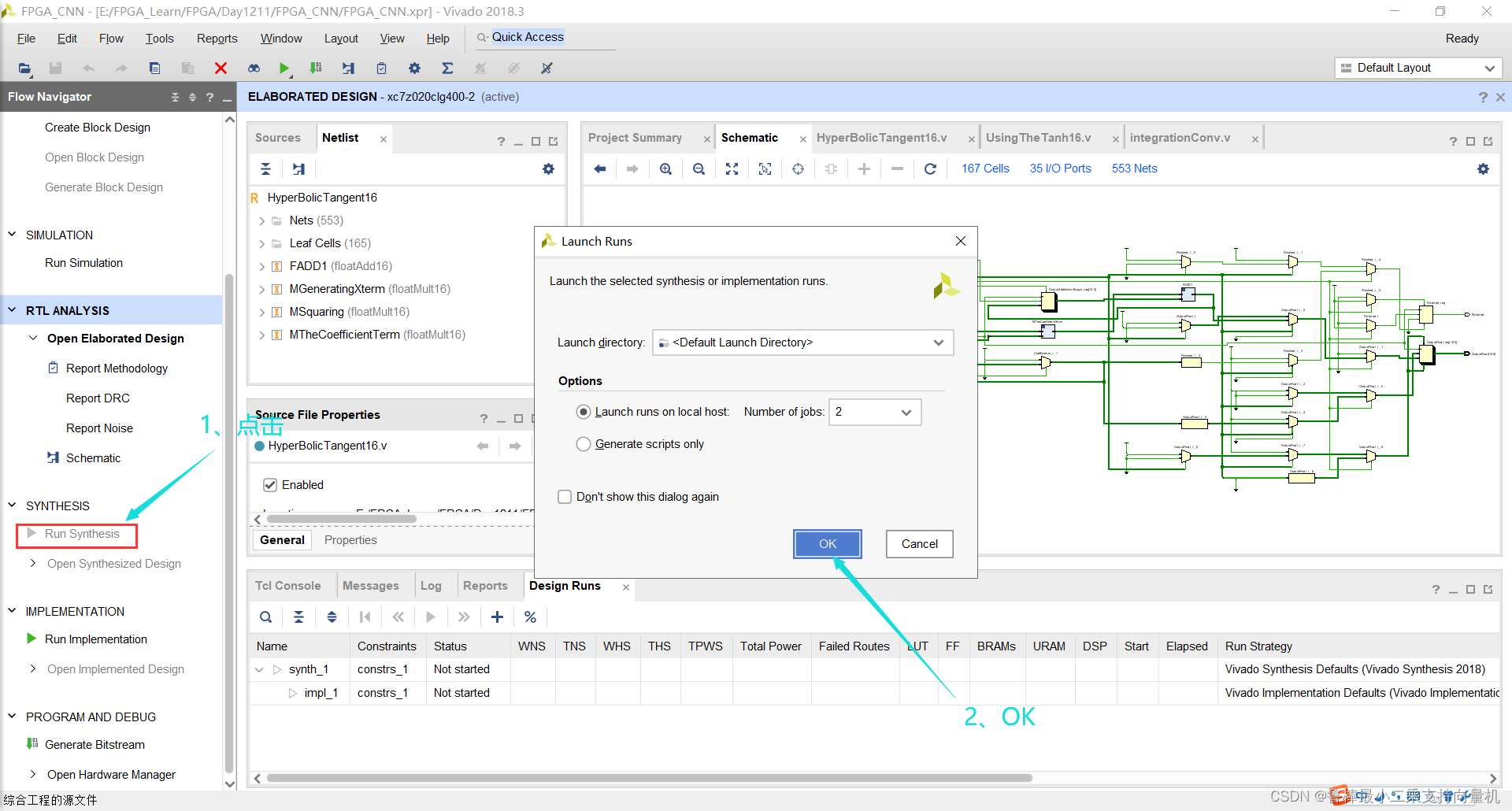Switch to the Tcl Console tab
The image size is (1512, 811).
(x=288, y=586)
